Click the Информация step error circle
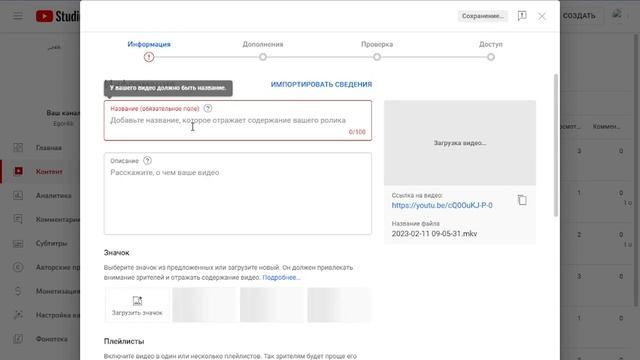This screenshot has width=640, height=360. click(x=149, y=57)
